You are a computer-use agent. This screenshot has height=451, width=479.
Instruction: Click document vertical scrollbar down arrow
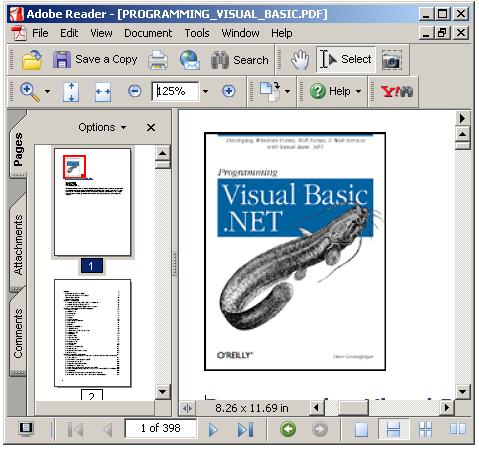point(462,392)
